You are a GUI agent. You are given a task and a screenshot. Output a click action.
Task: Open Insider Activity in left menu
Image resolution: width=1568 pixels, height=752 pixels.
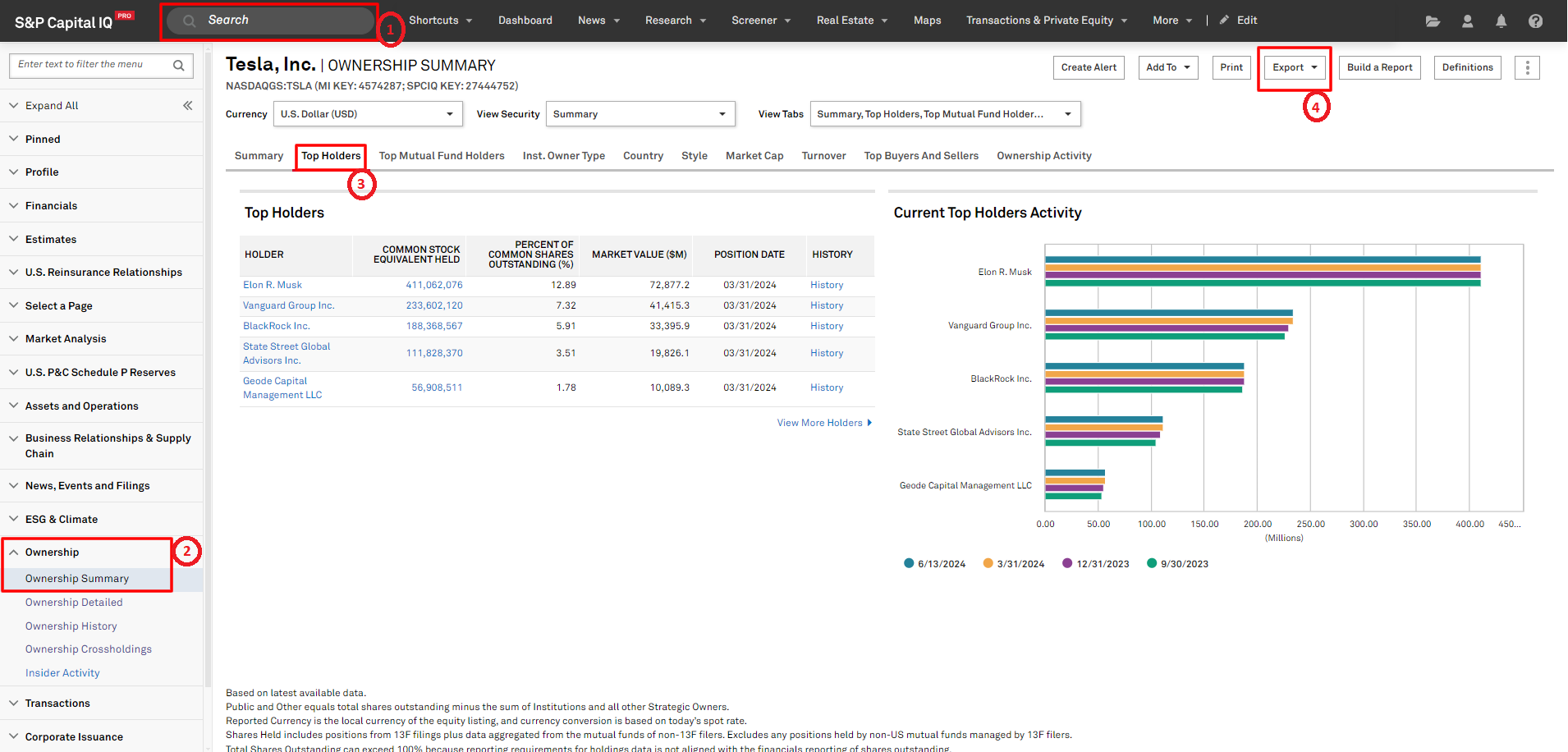tap(62, 673)
